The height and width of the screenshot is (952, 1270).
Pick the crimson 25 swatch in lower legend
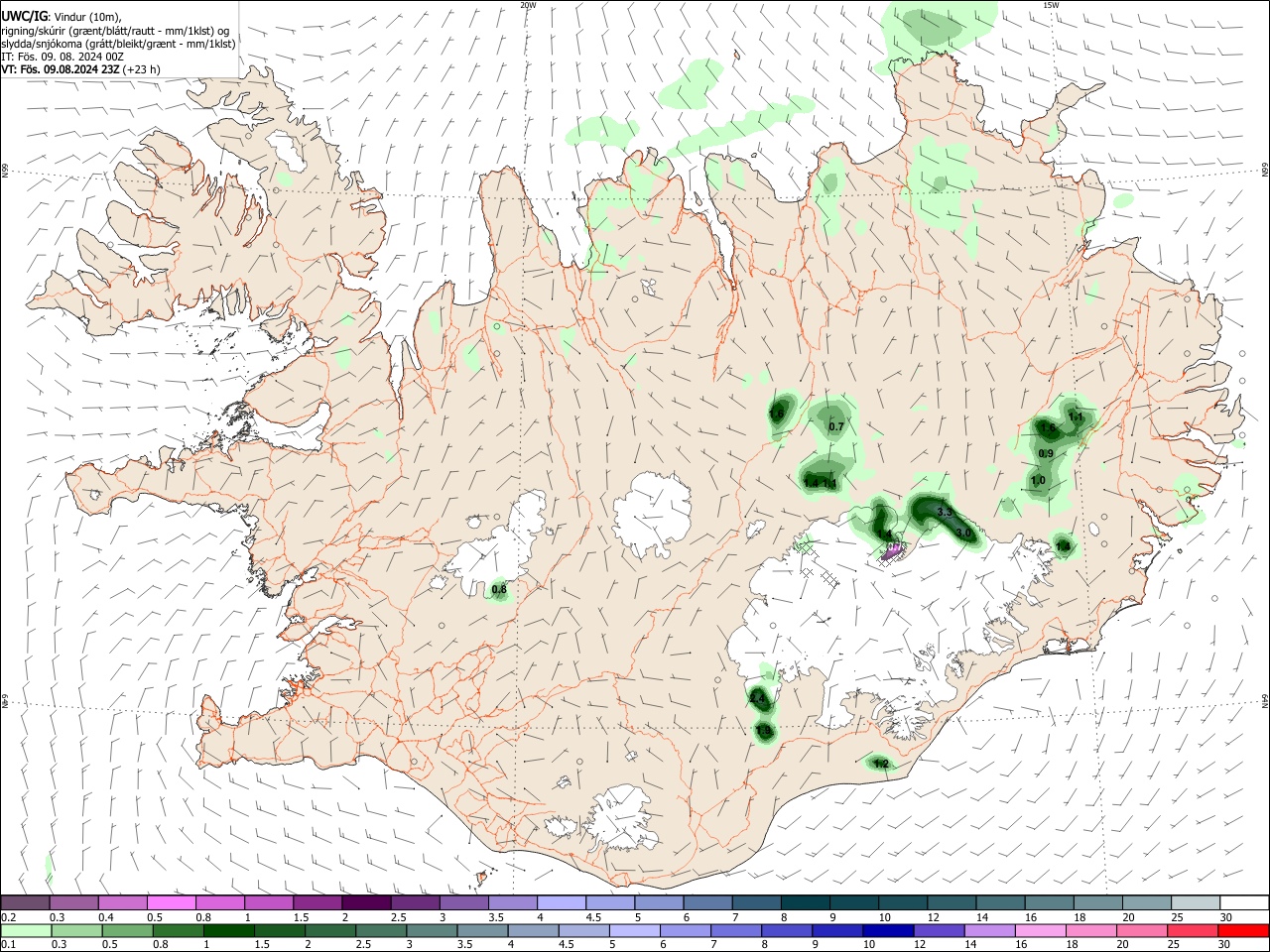pyautogui.click(x=1193, y=930)
